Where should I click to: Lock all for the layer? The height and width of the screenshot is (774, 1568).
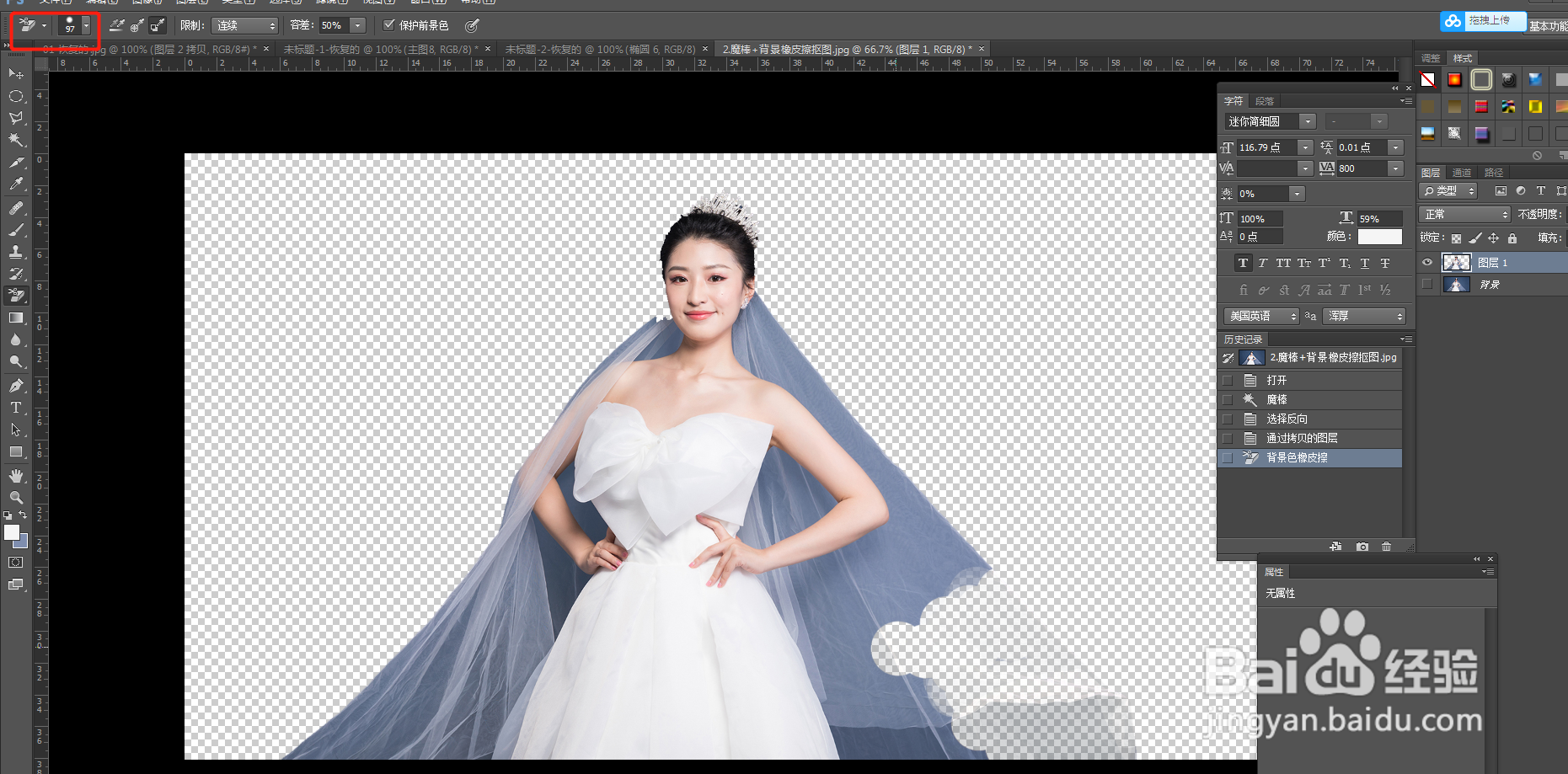pos(1512,238)
